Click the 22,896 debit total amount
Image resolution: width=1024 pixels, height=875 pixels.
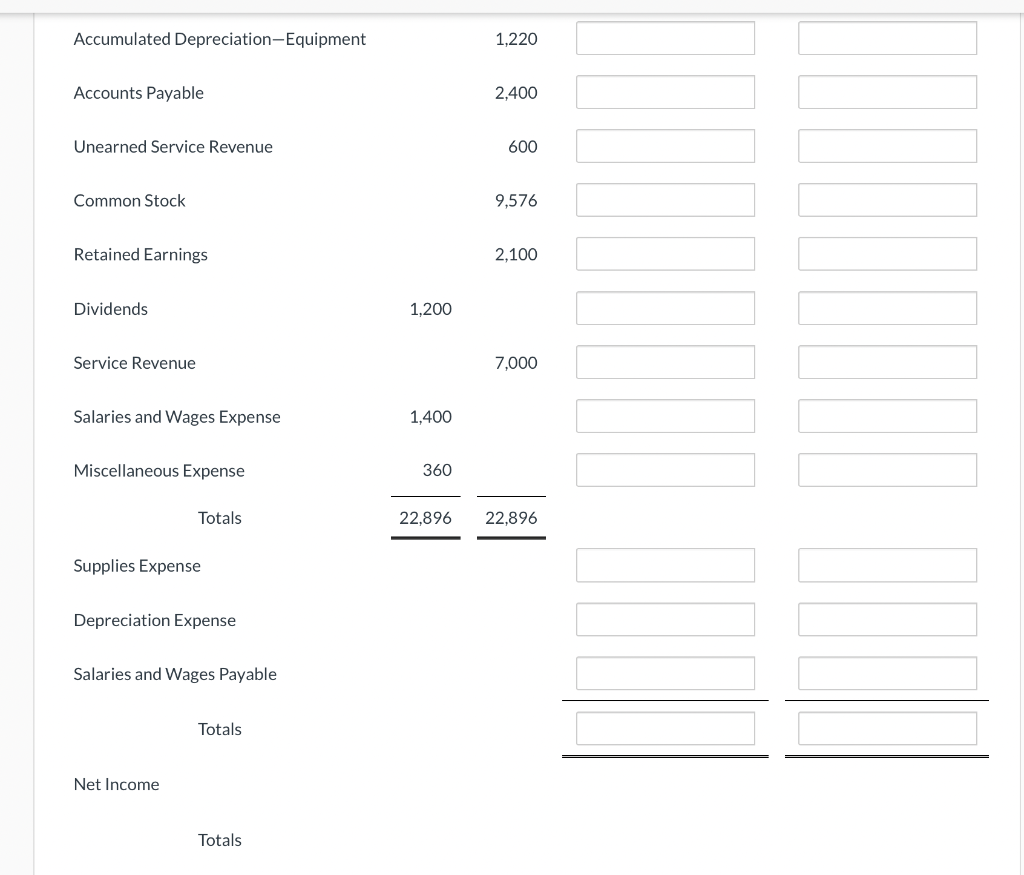point(425,517)
